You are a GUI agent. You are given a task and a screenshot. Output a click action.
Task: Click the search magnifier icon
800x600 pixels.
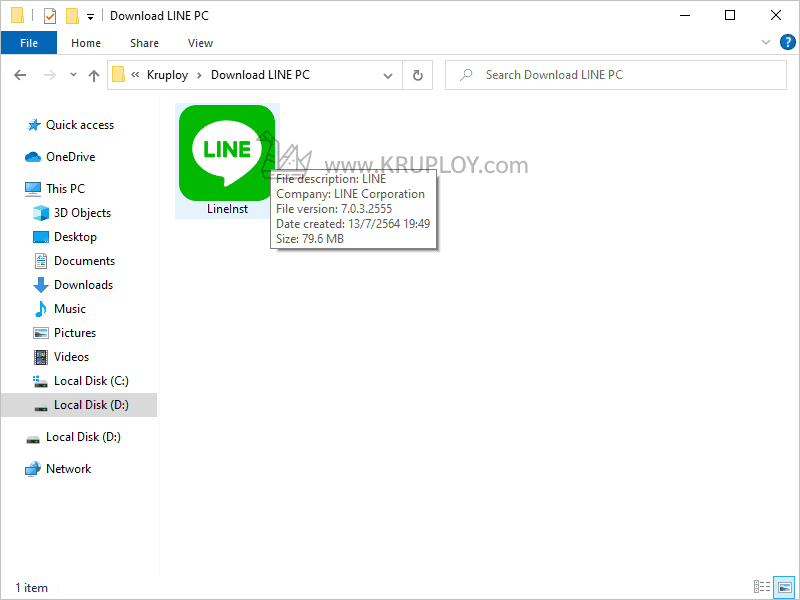[466, 75]
